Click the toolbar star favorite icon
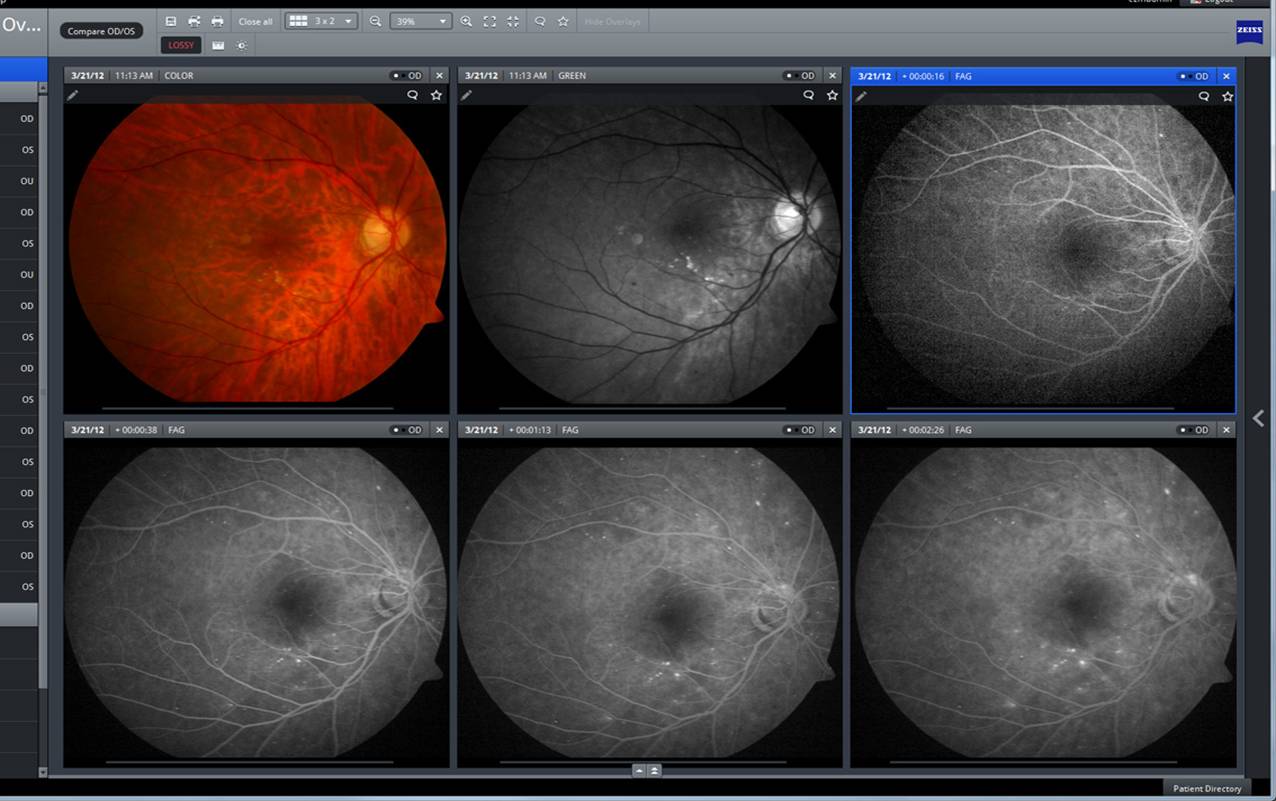 point(563,21)
